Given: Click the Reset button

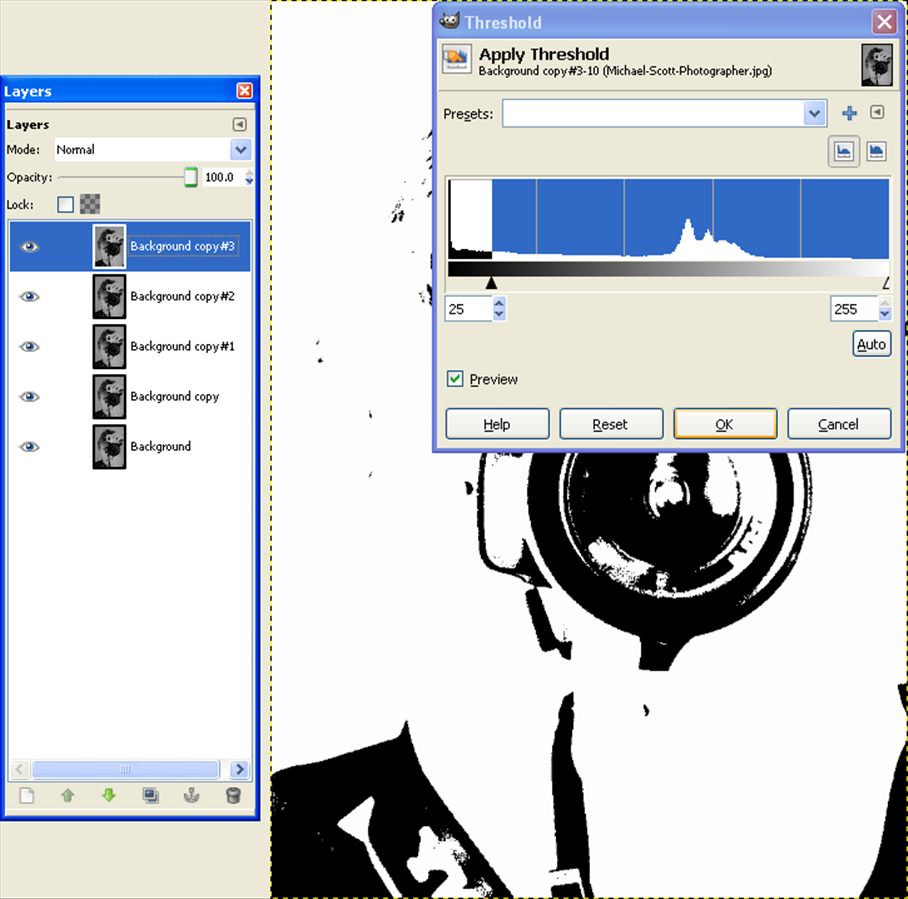Looking at the screenshot, I should pos(611,424).
